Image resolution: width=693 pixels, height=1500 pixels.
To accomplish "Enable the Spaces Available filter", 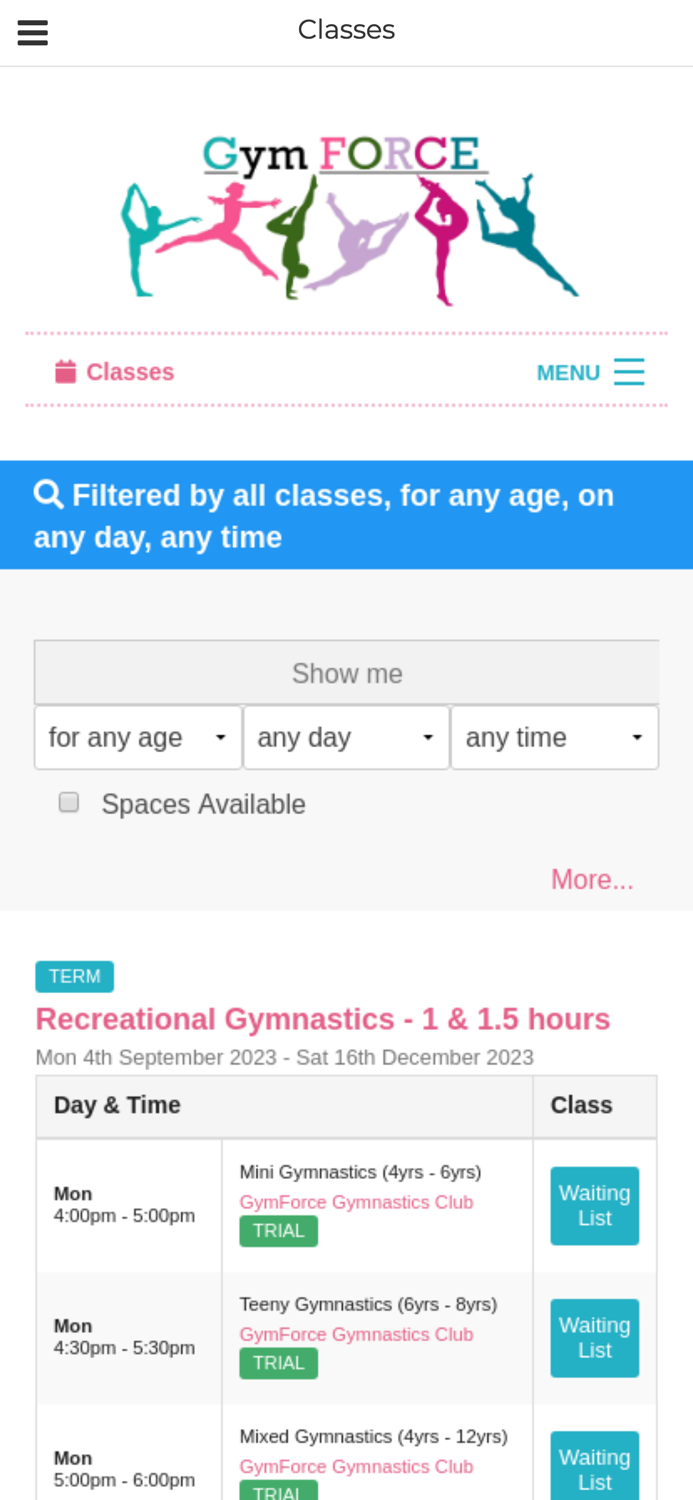I will coord(68,800).
